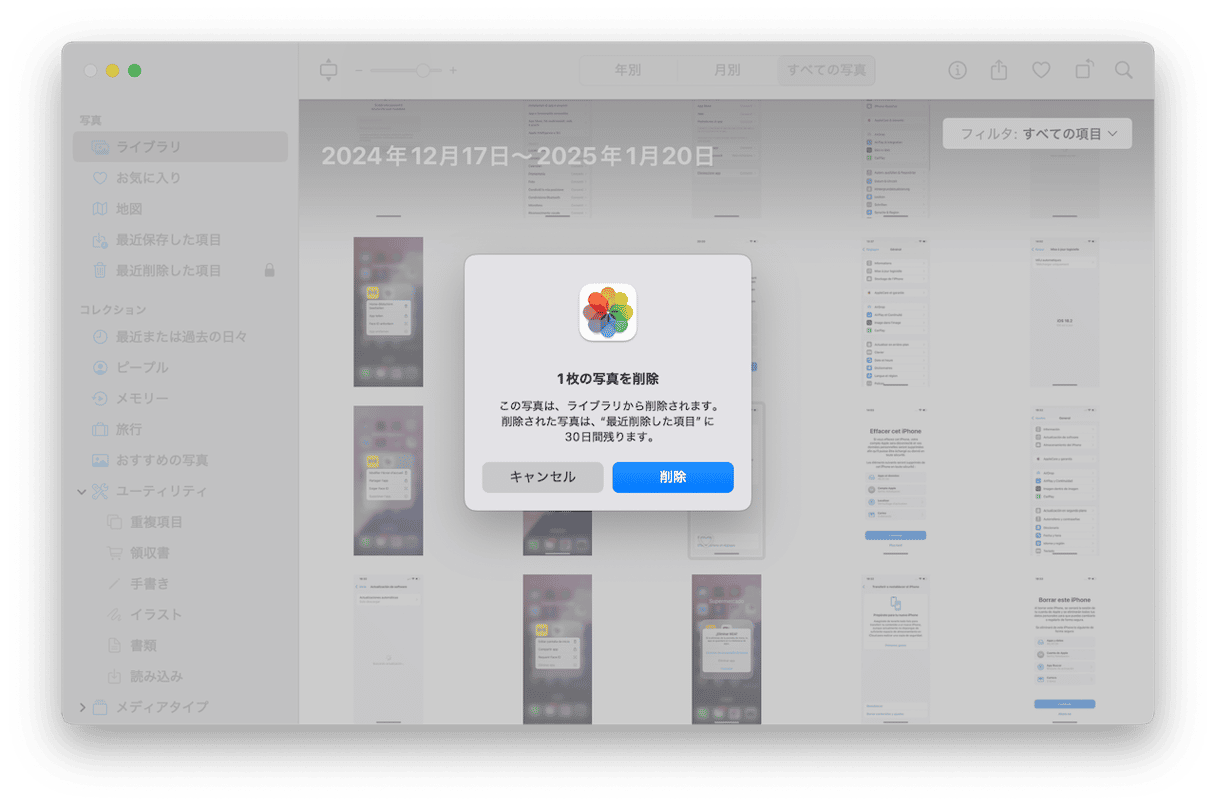Mark as favorite with toolbar heart icon
1216x806 pixels.
pos(1041,70)
